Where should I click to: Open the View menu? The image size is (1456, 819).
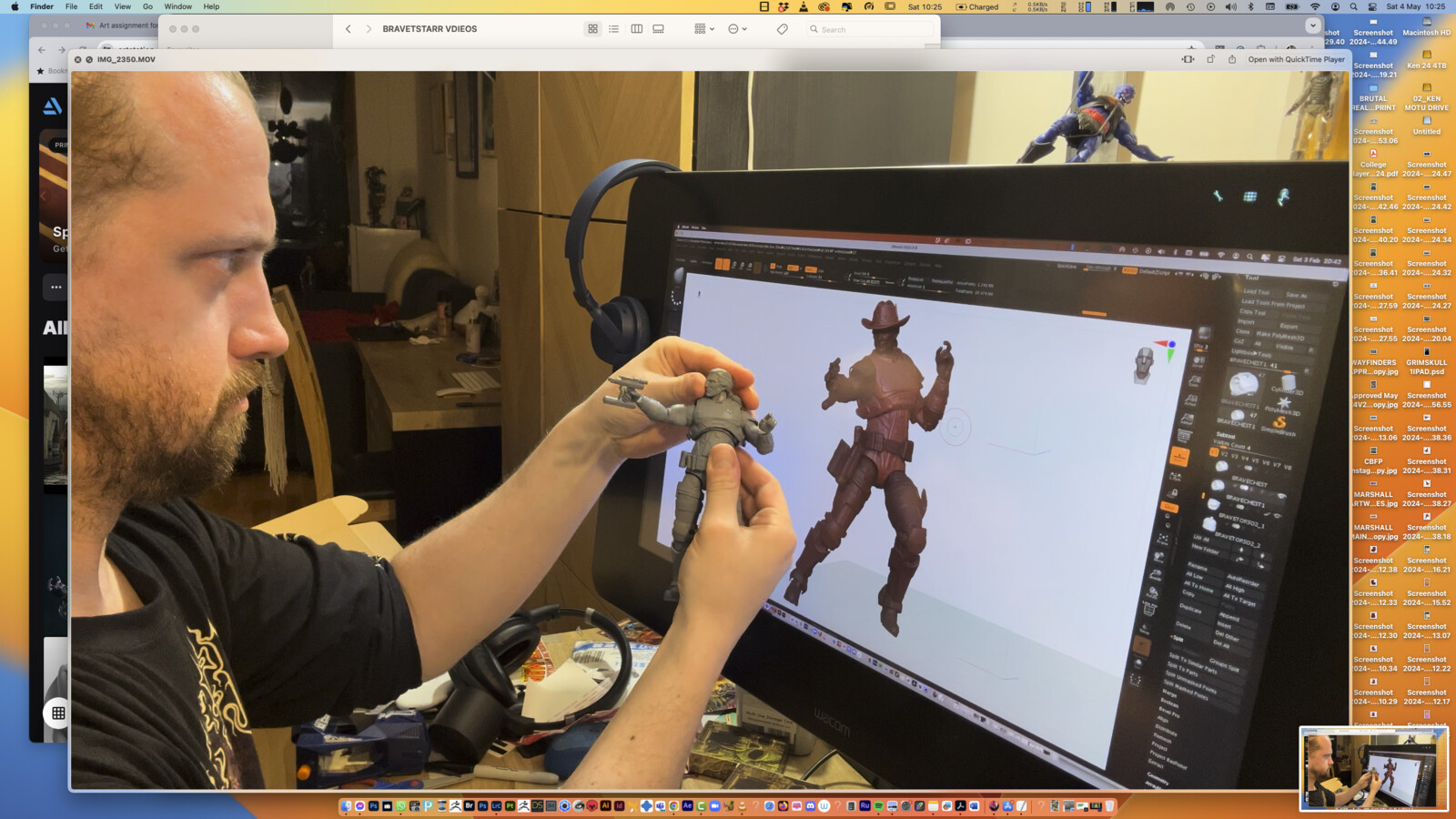(x=122, y=6)
